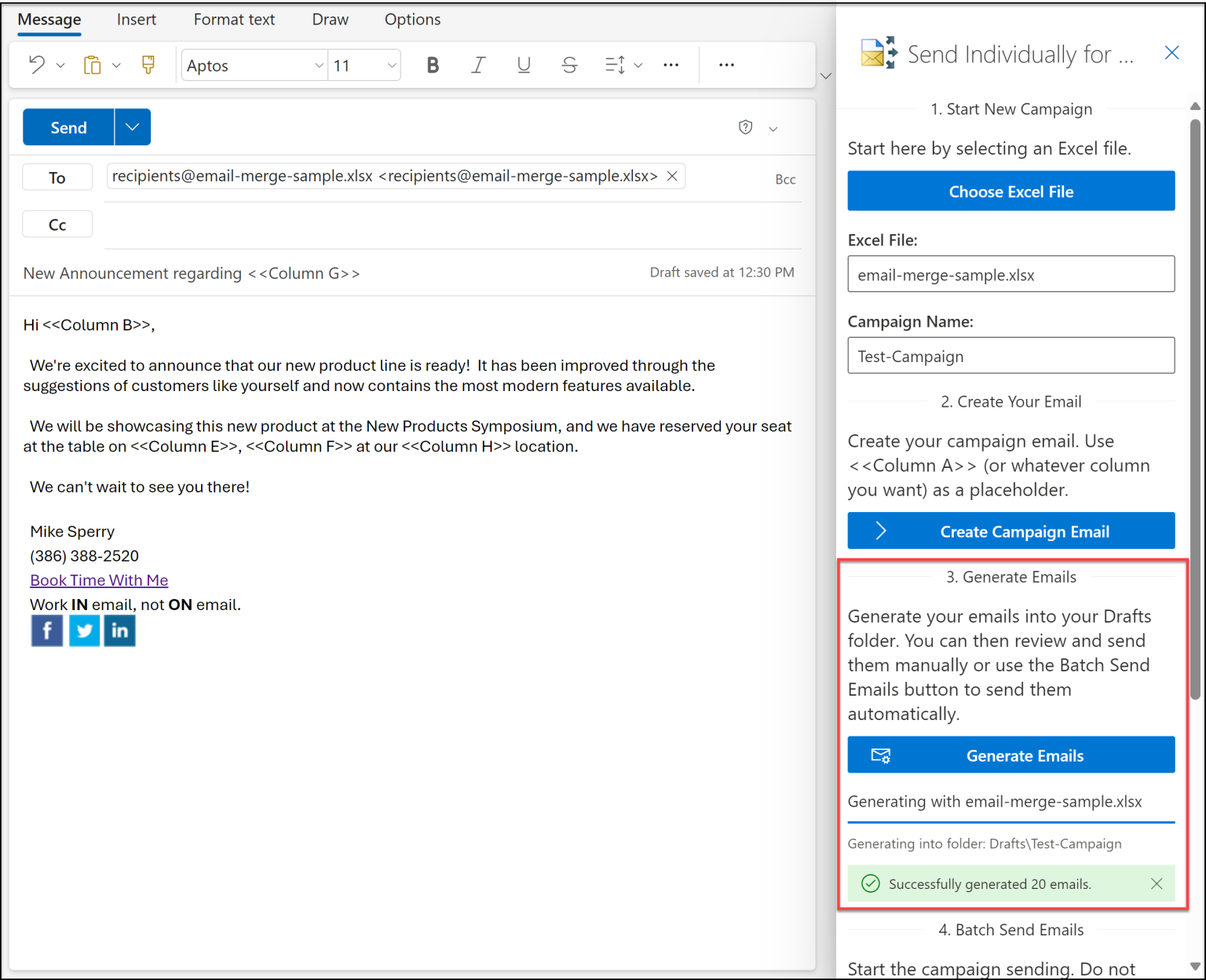
Task: Toggle italic formatting
Action: (x=478, y=64)
